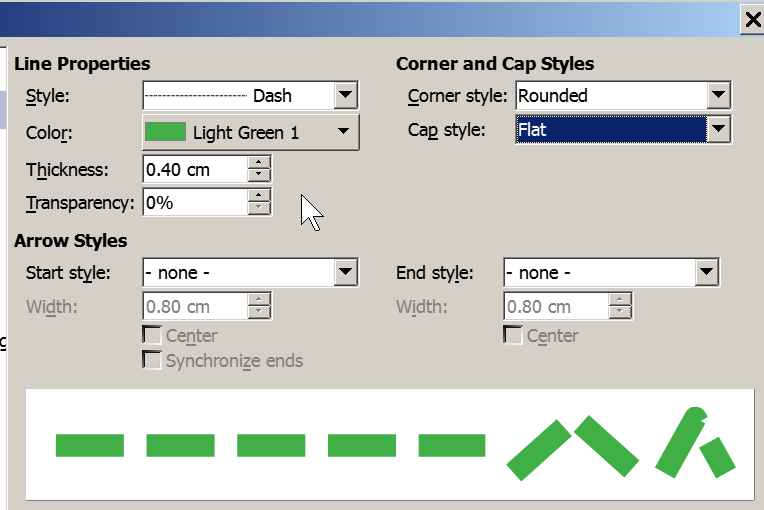Screen dimensions: 764x510
Task: Click into the Transparency 0% field
Action: pos(196,203)
